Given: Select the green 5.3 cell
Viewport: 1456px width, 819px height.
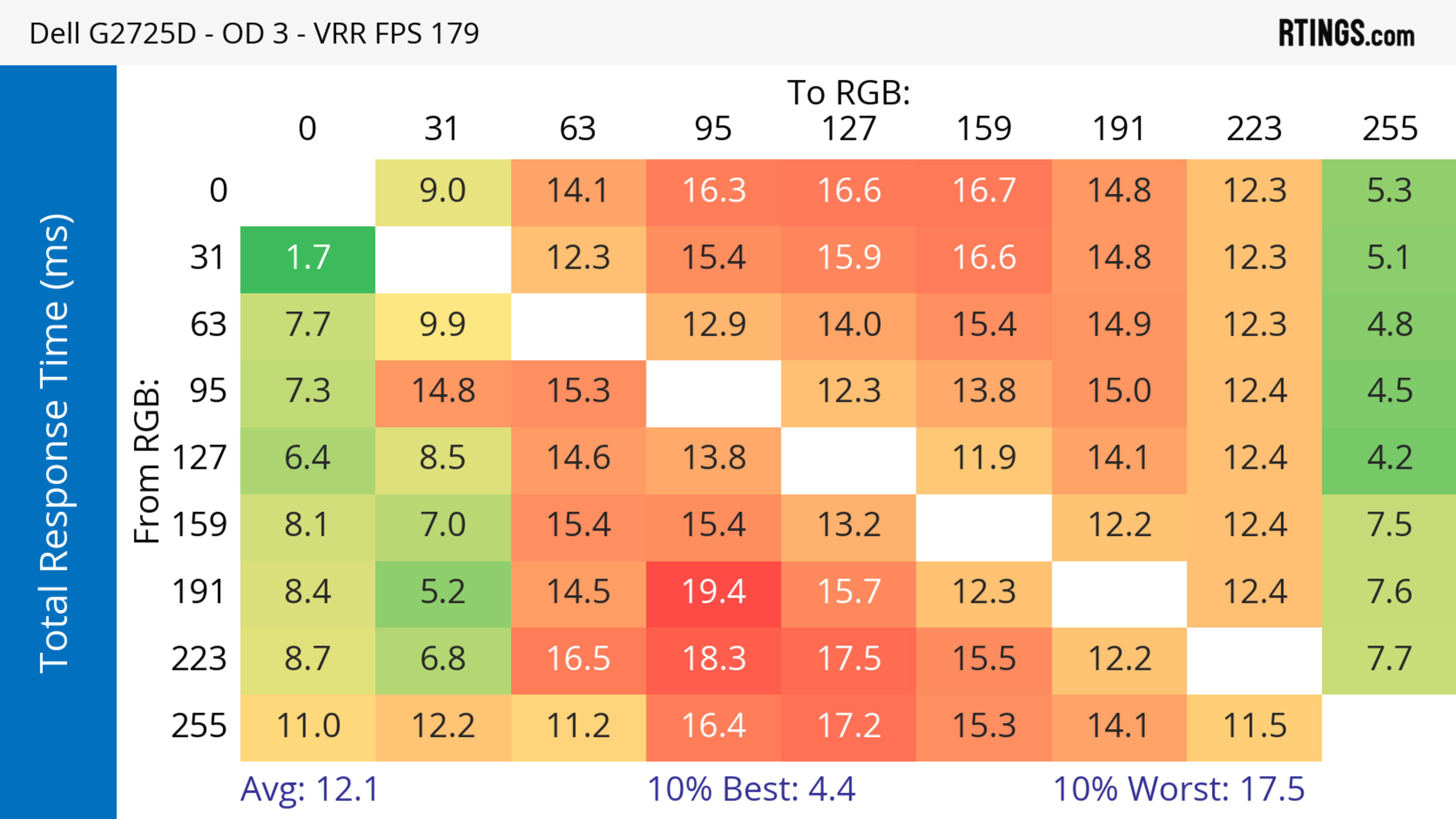Looking at the screenshot, I should (1389, 191).
